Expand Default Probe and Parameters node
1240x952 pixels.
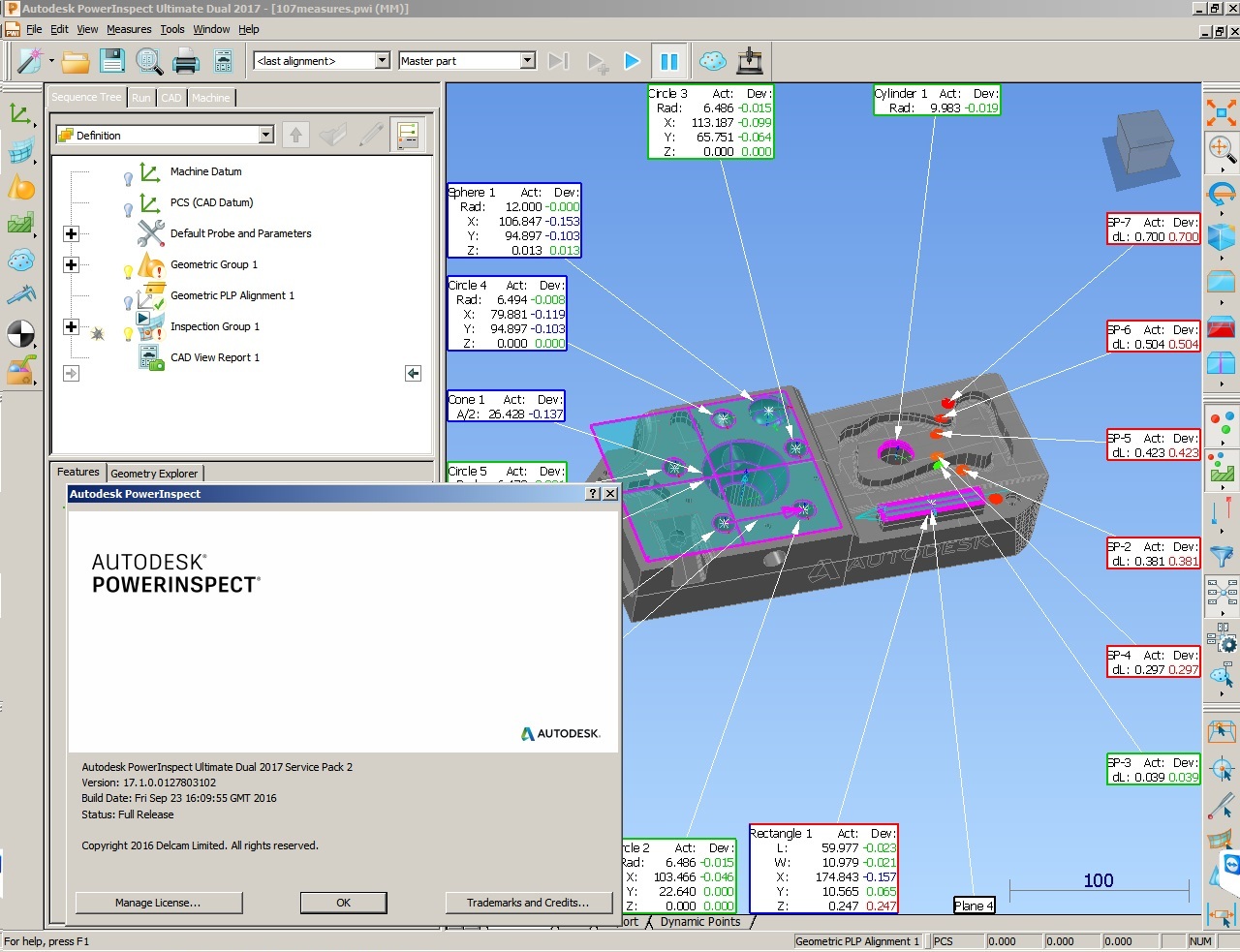pyautogui.click(x=71, y=233)
